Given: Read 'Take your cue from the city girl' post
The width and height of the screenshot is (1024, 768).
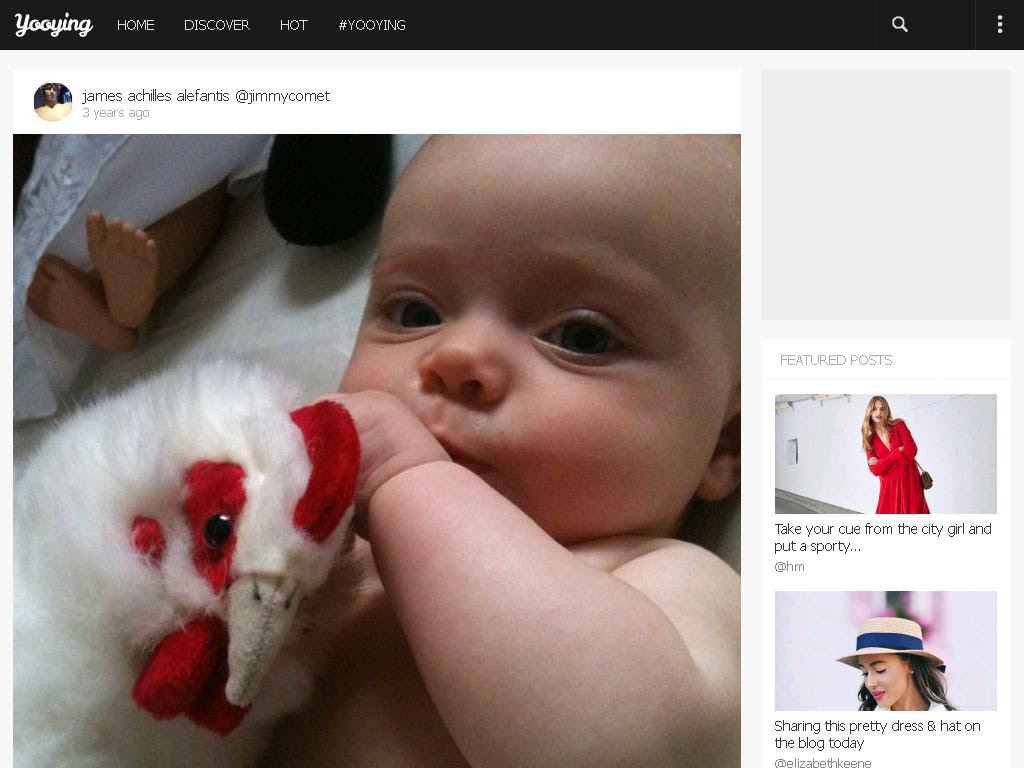Looking at the screenshot, I should 883,537.
